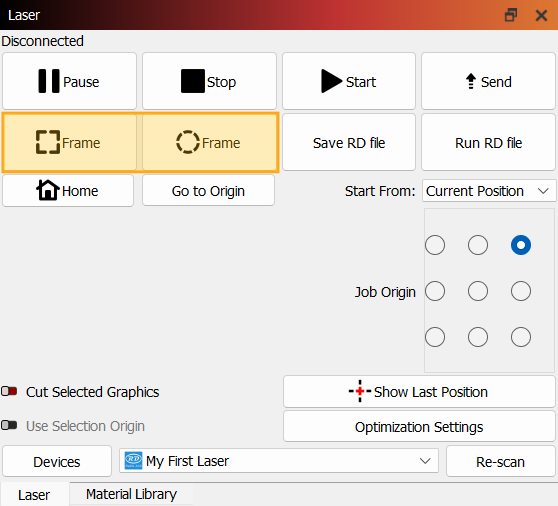558x506 pixels.
Task: Select the center Job Origin radio button
Action: (478, 291)
